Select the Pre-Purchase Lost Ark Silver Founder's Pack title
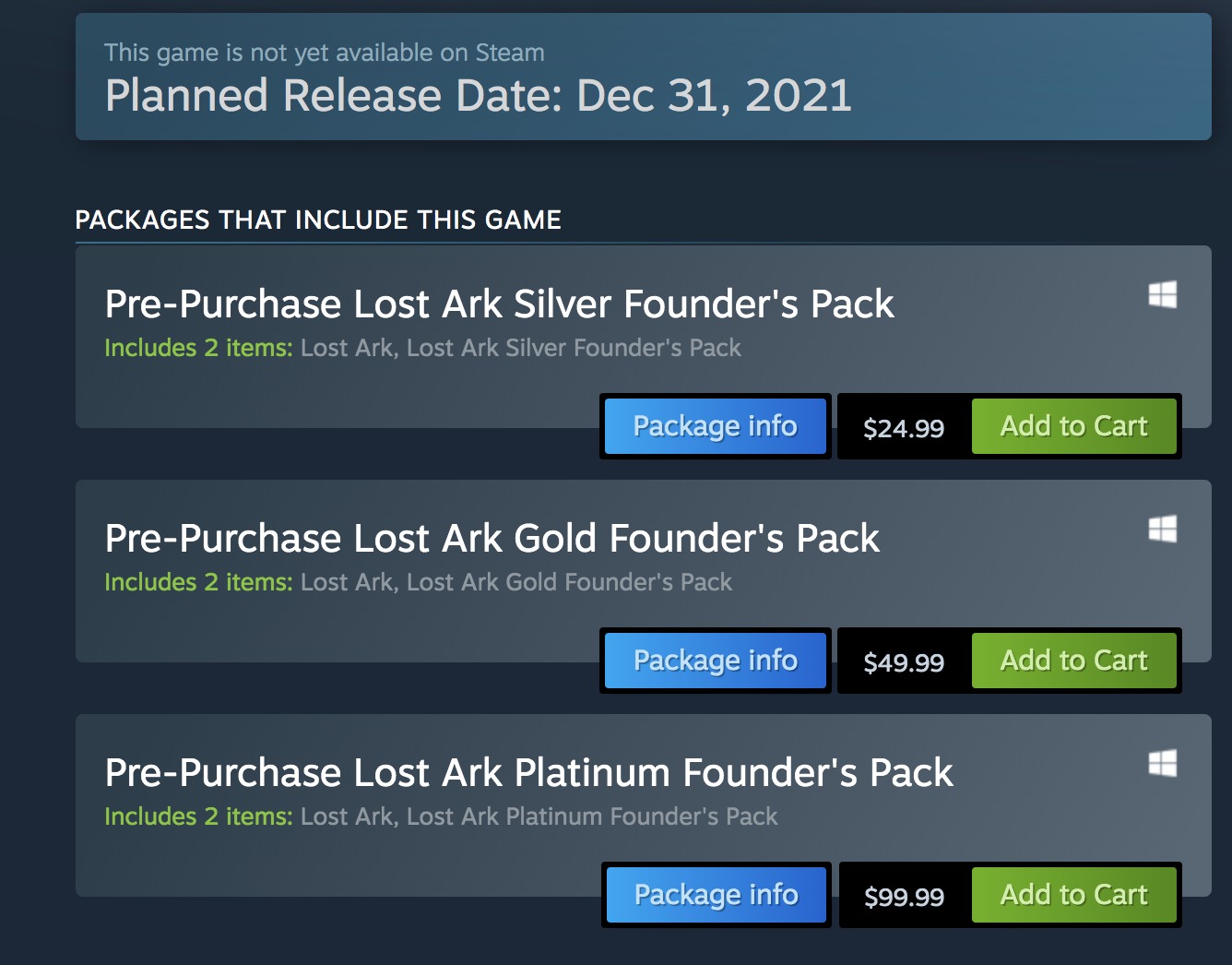 pos(499,304)
